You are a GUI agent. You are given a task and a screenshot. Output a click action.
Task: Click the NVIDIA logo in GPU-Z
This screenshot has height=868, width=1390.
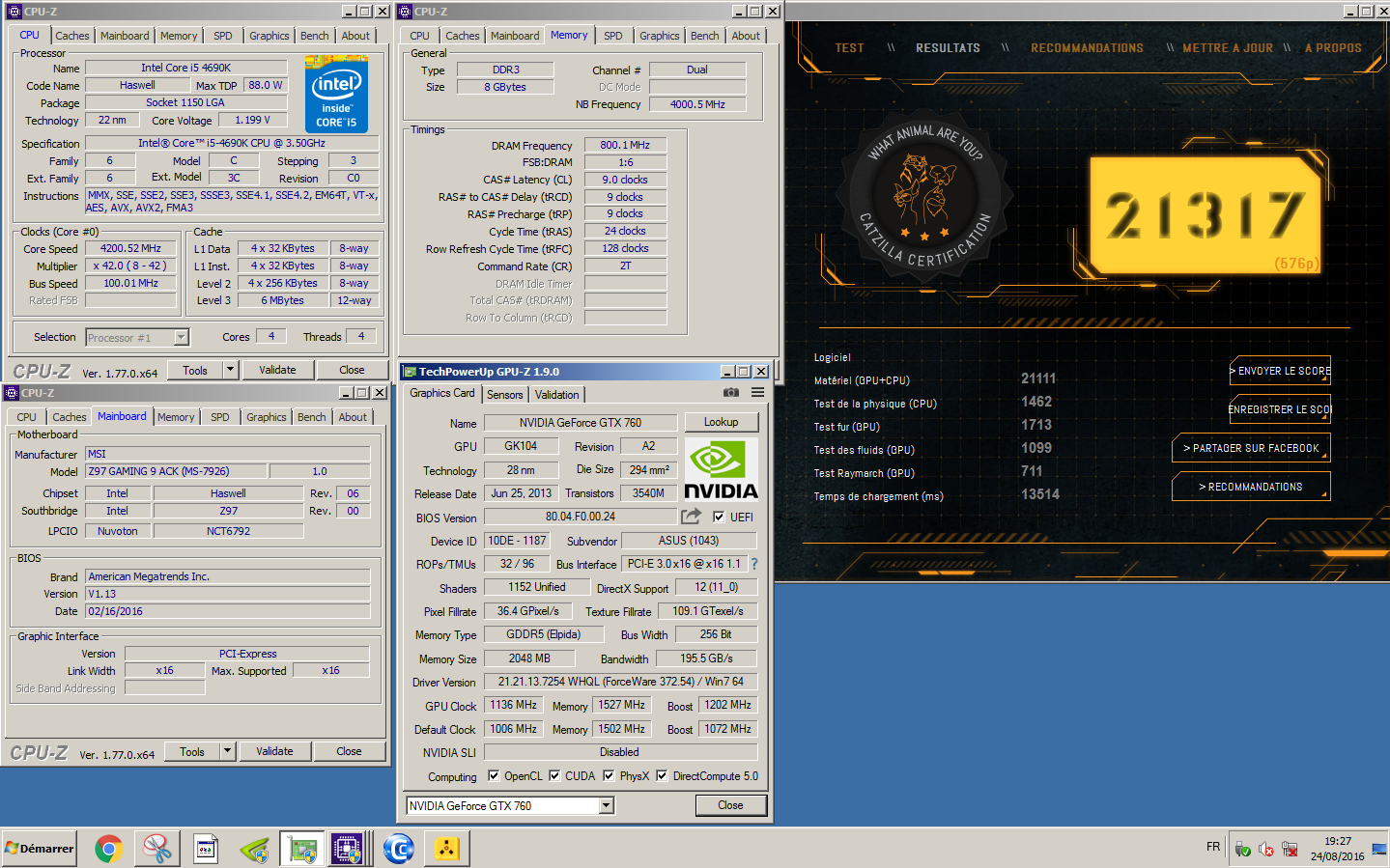coord(721,469)
